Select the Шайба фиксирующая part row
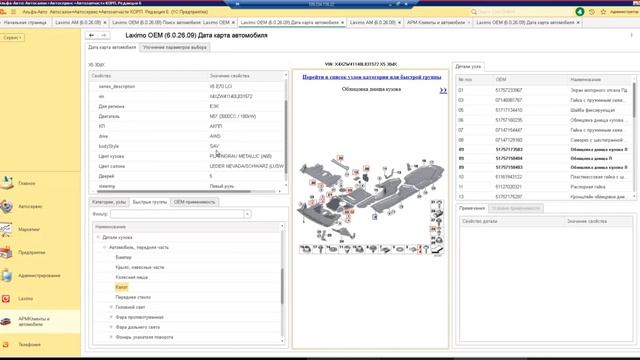 pos(544,110)
